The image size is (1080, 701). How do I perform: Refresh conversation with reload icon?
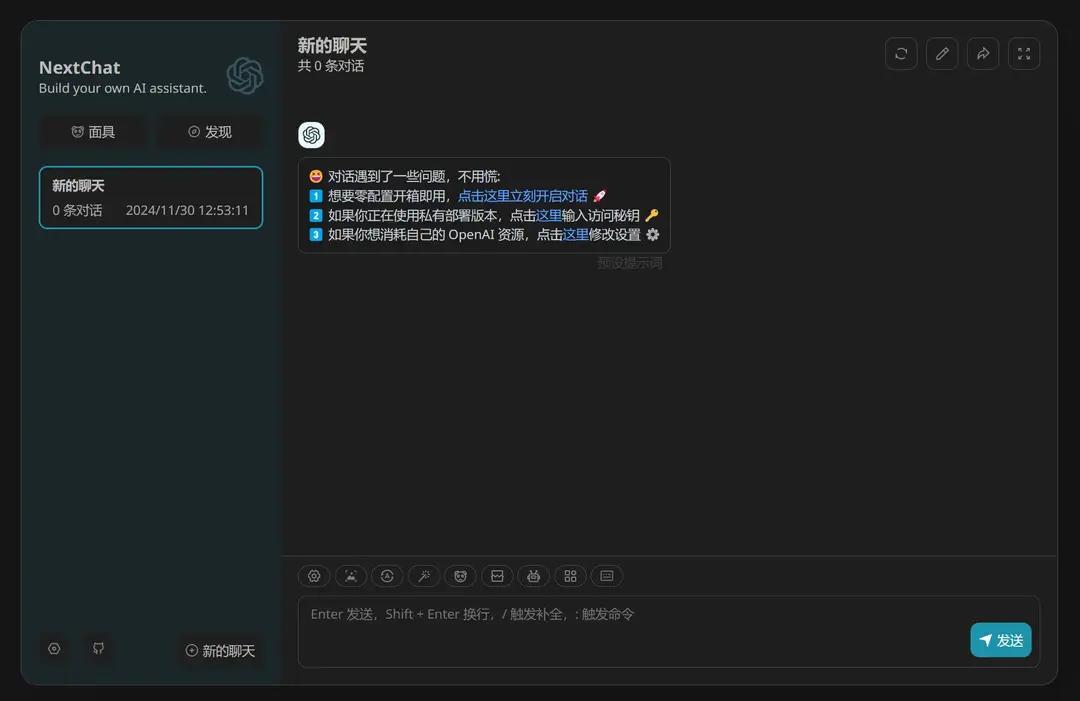coord(901,53)
